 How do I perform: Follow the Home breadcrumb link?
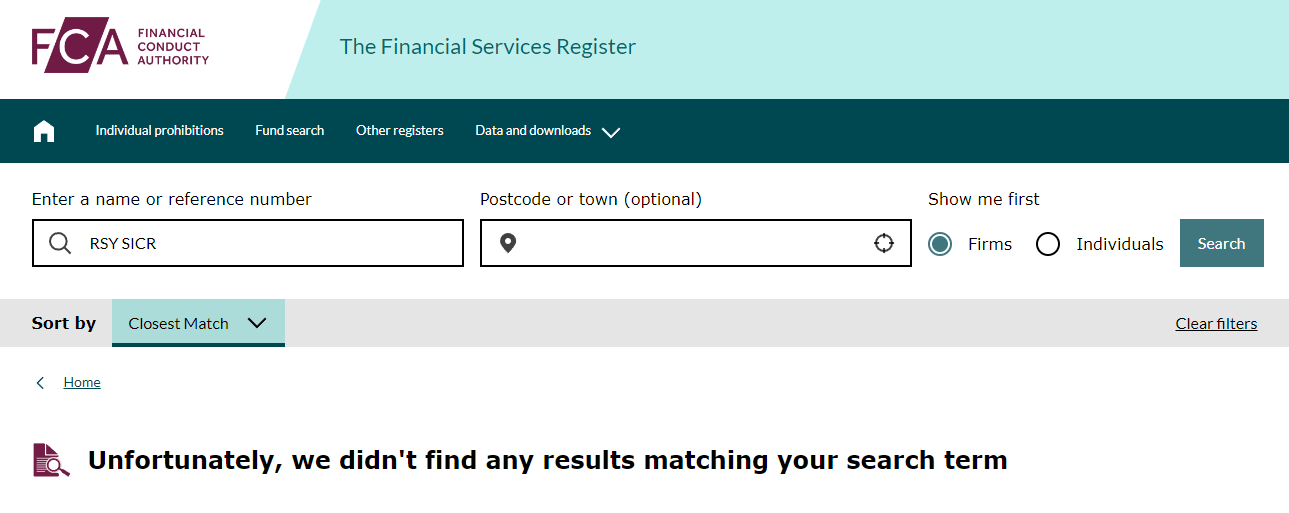coord(82,383)
